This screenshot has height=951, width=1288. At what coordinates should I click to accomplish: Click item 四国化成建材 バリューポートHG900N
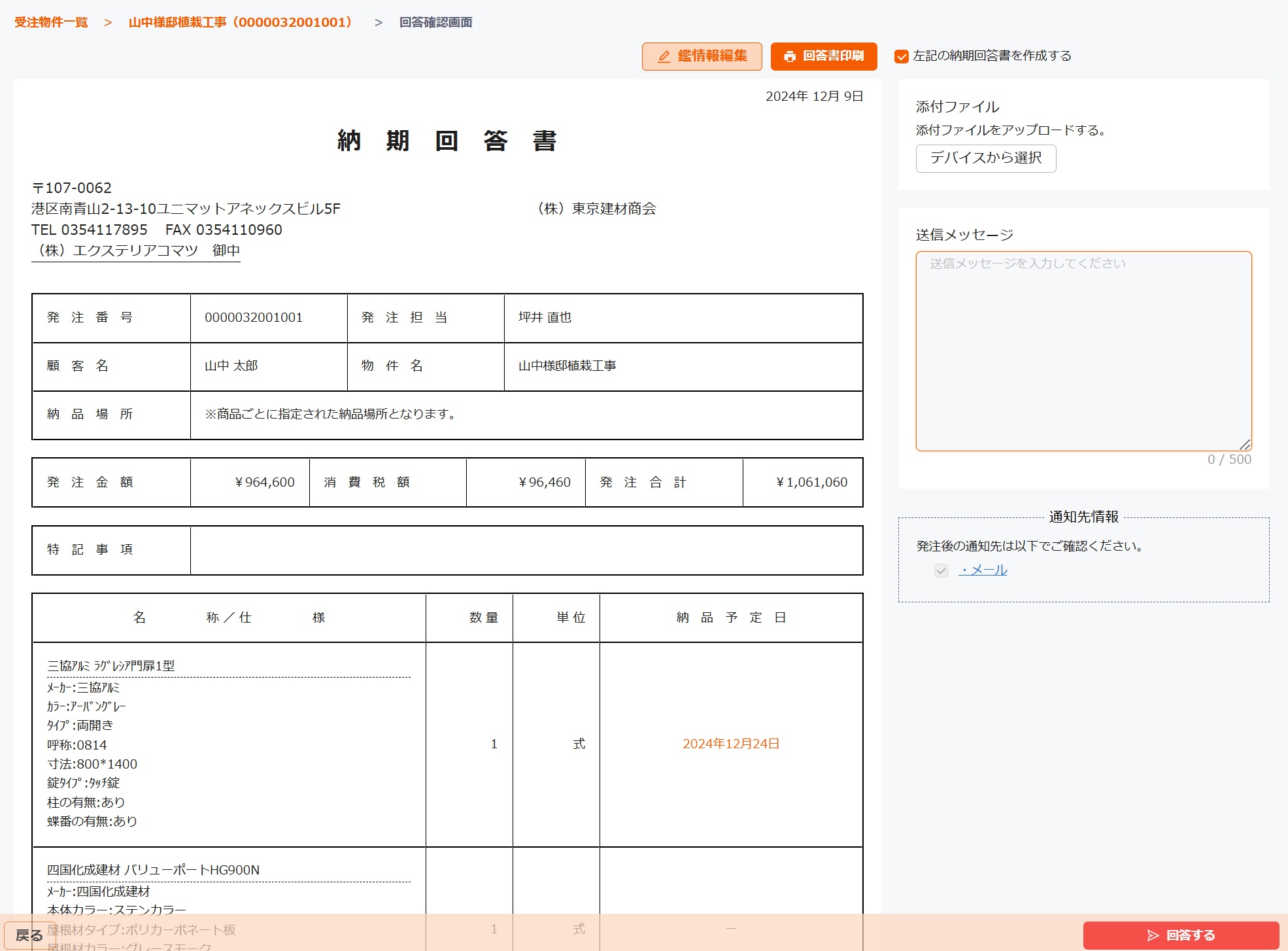pyautogui.click(x=153, y=871)
